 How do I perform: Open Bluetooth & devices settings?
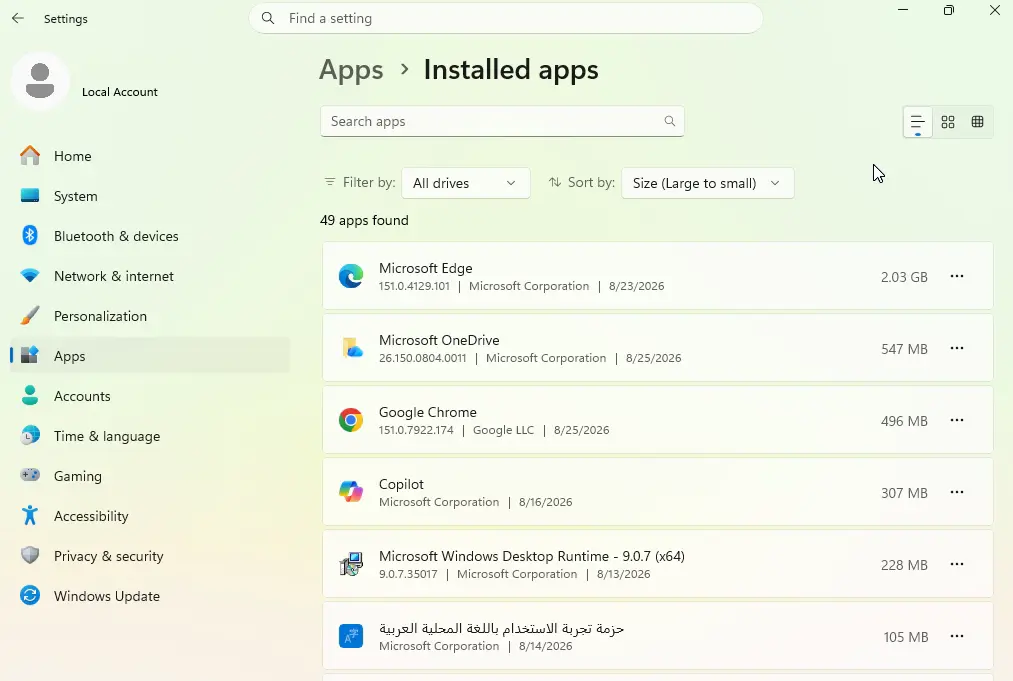coord(150,236)
